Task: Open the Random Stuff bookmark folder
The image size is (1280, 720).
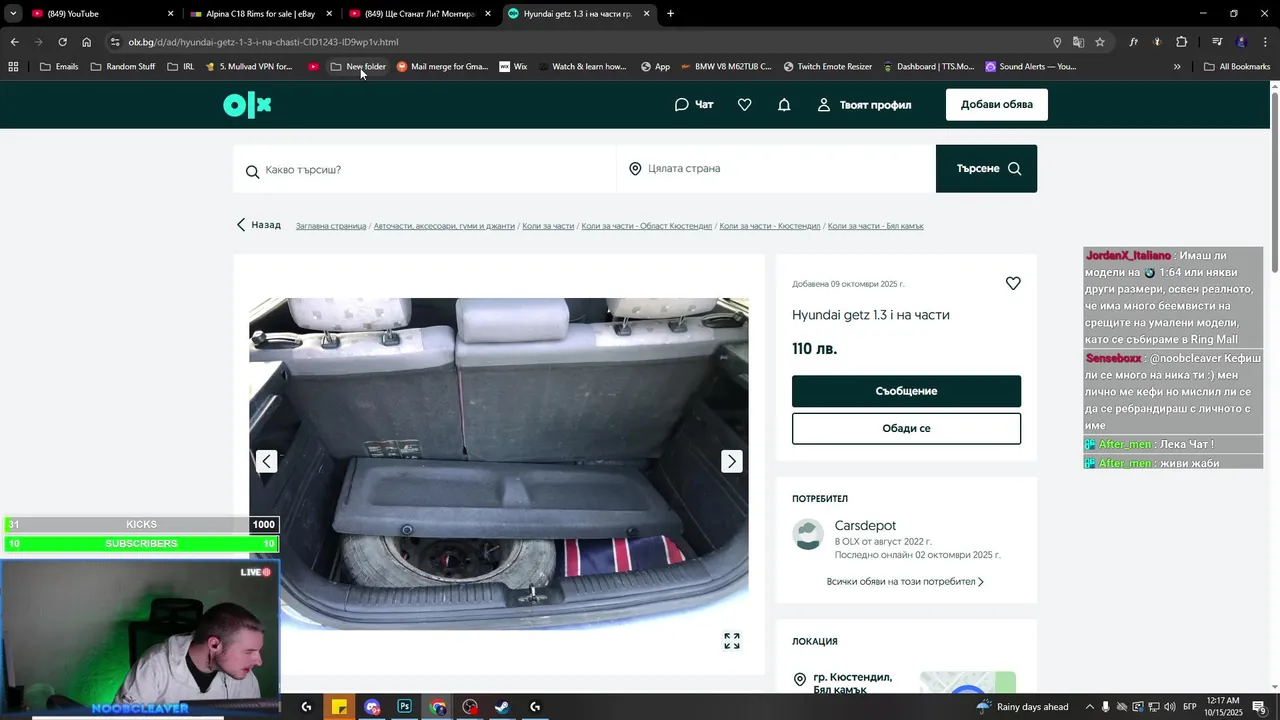Action: point(123,67)
